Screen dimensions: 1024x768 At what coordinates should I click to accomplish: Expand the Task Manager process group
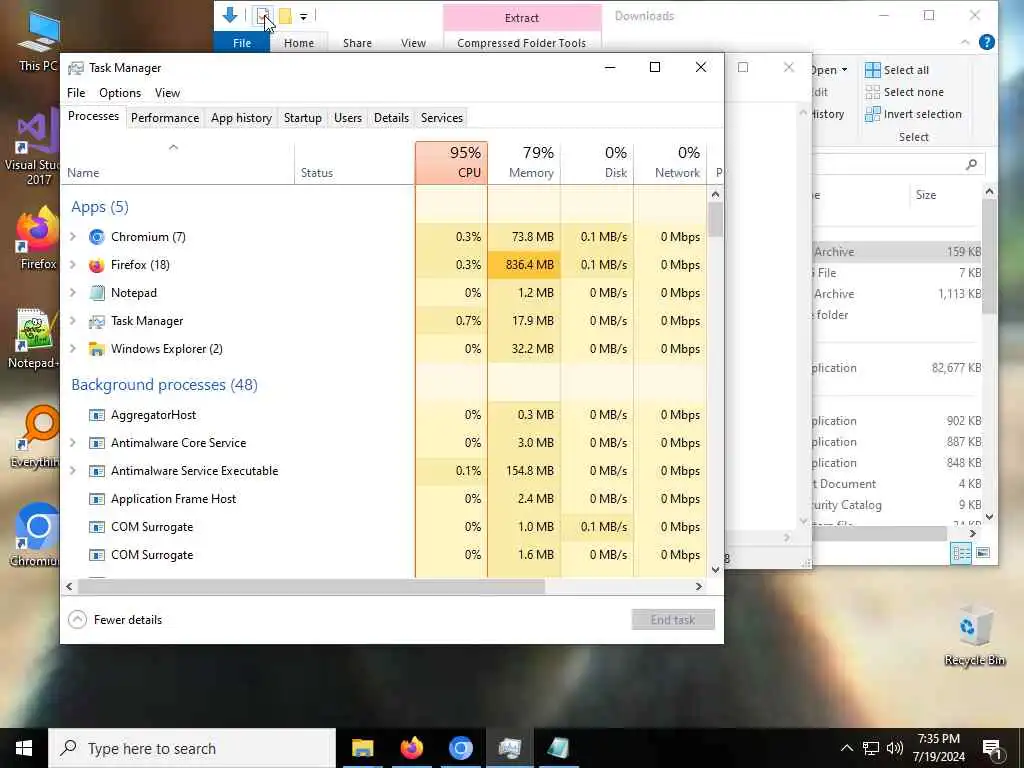73,321
